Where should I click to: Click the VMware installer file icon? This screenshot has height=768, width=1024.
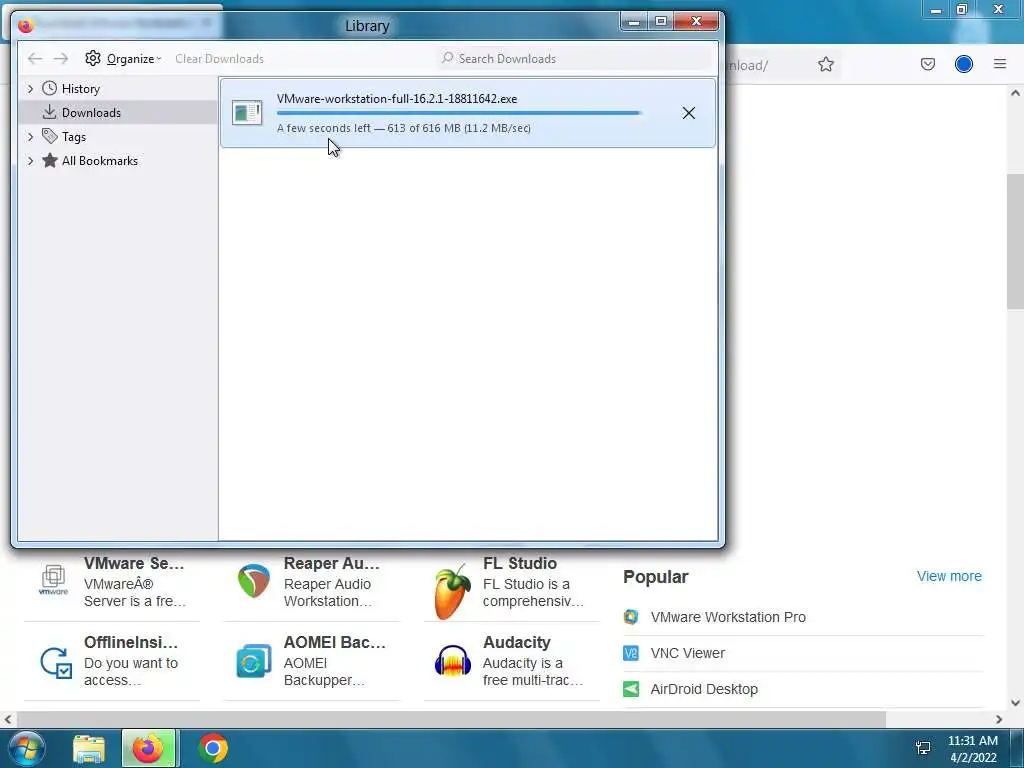click(x=247, y=113)
